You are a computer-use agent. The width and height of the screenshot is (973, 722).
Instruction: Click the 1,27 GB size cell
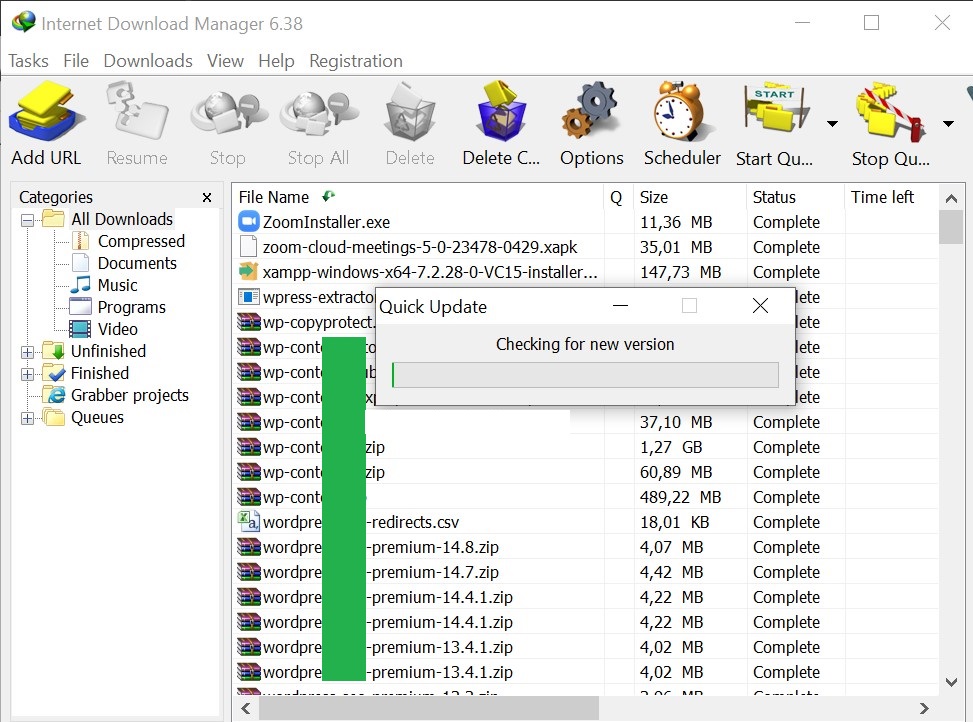coord(671,447)
